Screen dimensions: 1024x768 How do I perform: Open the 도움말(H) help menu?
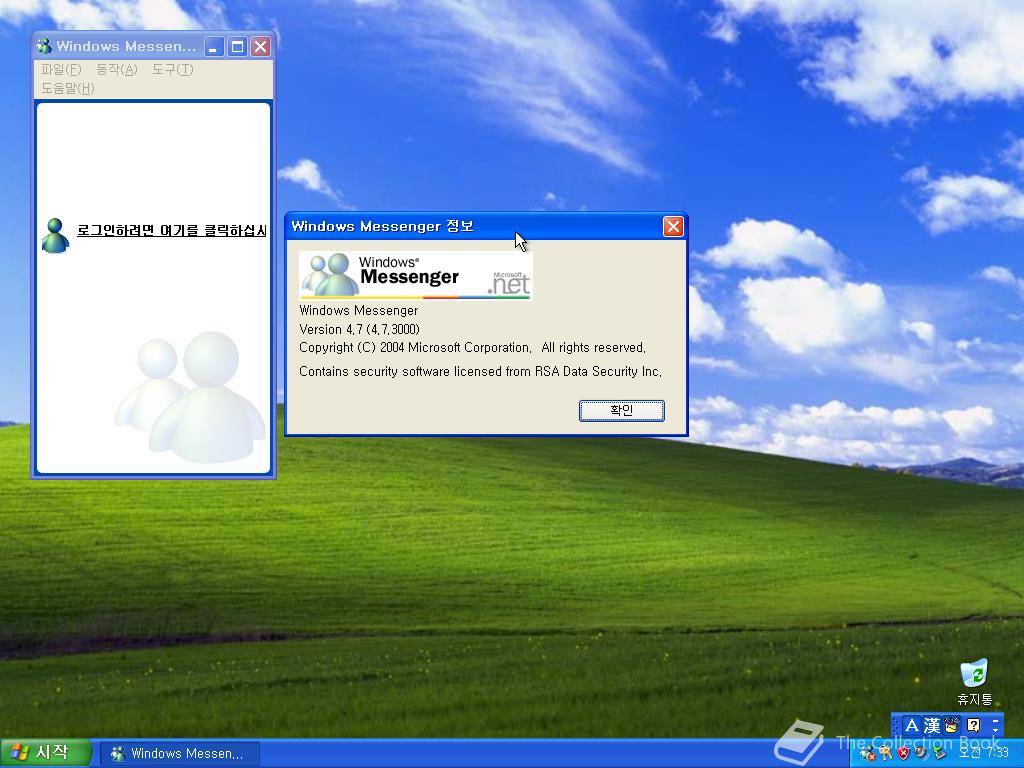point(67,88)
